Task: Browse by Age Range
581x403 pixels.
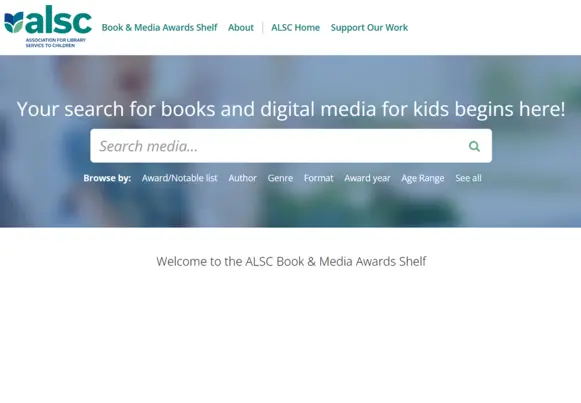Action: [422, 178]
